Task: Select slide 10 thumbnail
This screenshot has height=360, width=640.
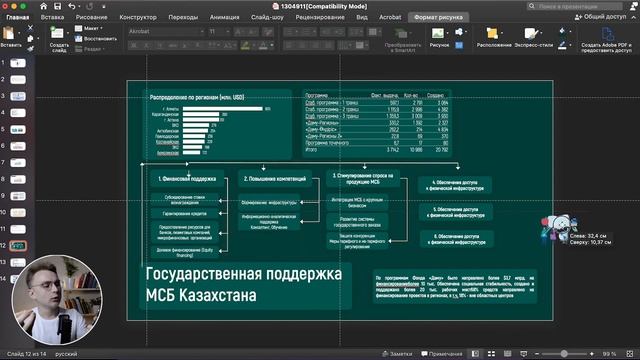Action: (x=18, y=213)
